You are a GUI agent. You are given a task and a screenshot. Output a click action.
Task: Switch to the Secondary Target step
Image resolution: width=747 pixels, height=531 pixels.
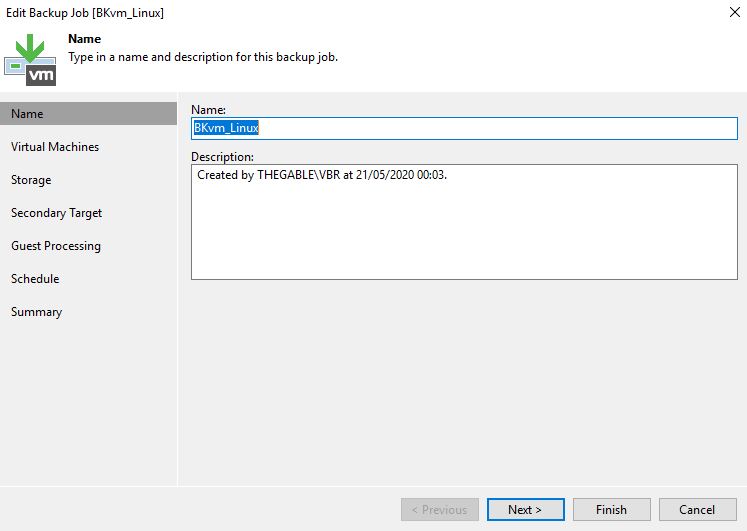(x=56, y=213)
